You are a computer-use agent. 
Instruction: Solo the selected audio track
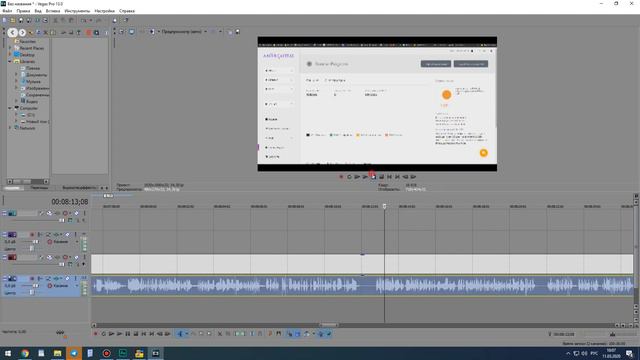tap(76, 279)
